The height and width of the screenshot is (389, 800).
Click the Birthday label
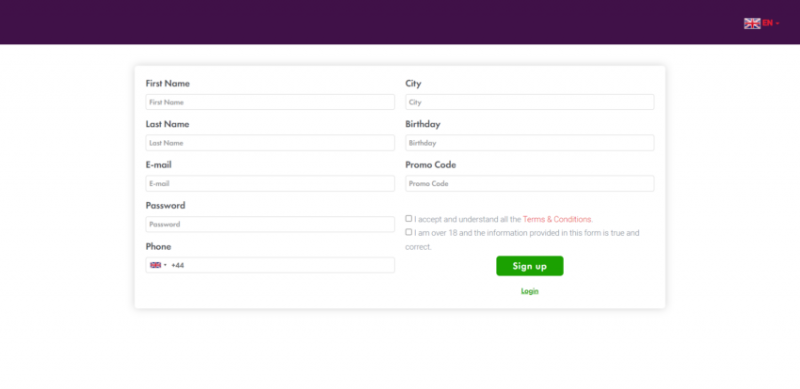click(423, 124)
